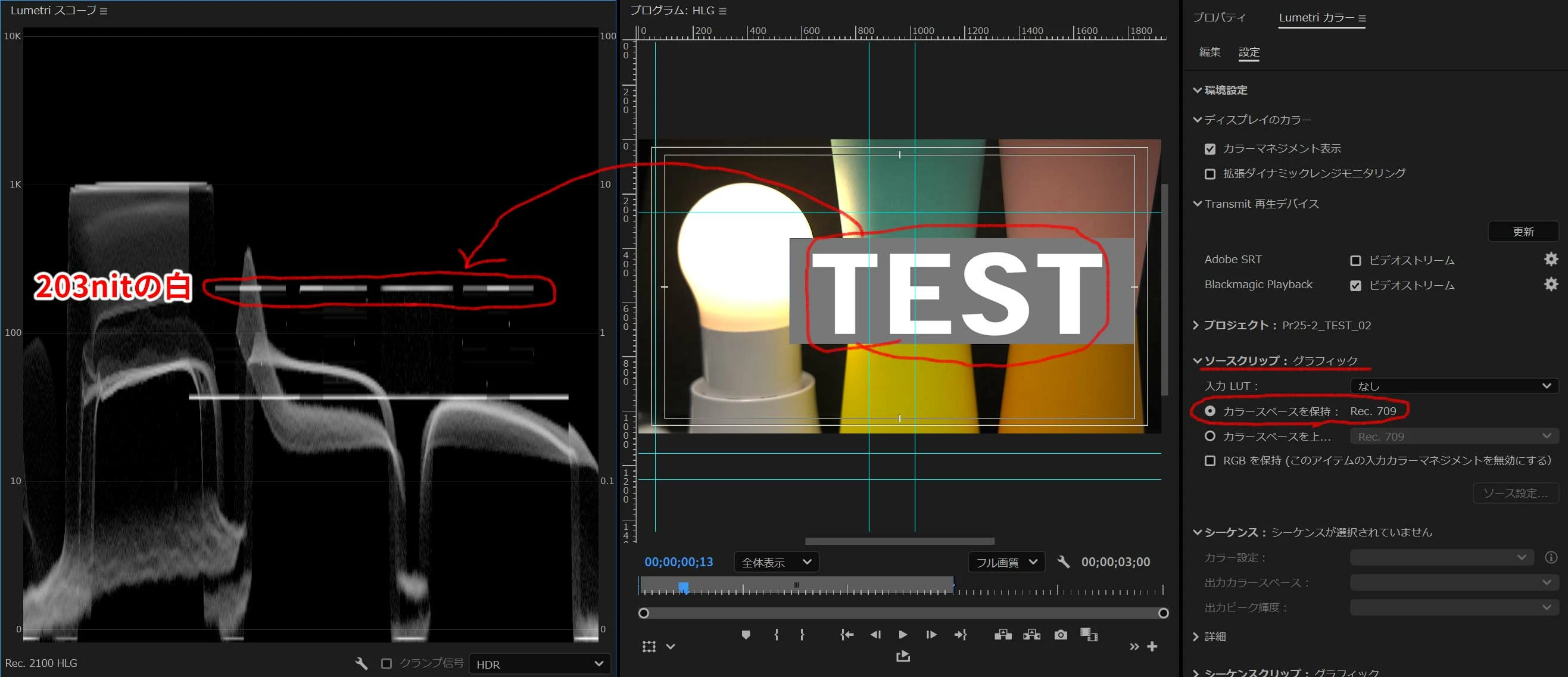Click the 更新 button
The image size is (1568, 677).
[1522, 232]
